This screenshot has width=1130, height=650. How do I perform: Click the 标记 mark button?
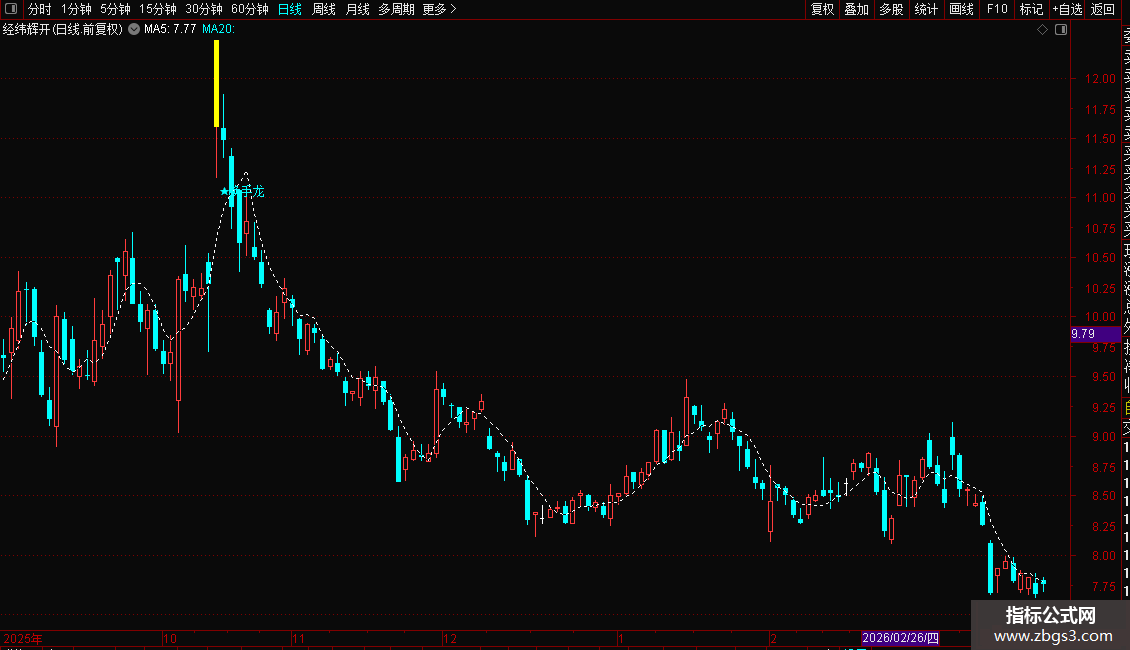coord(1031,9)
